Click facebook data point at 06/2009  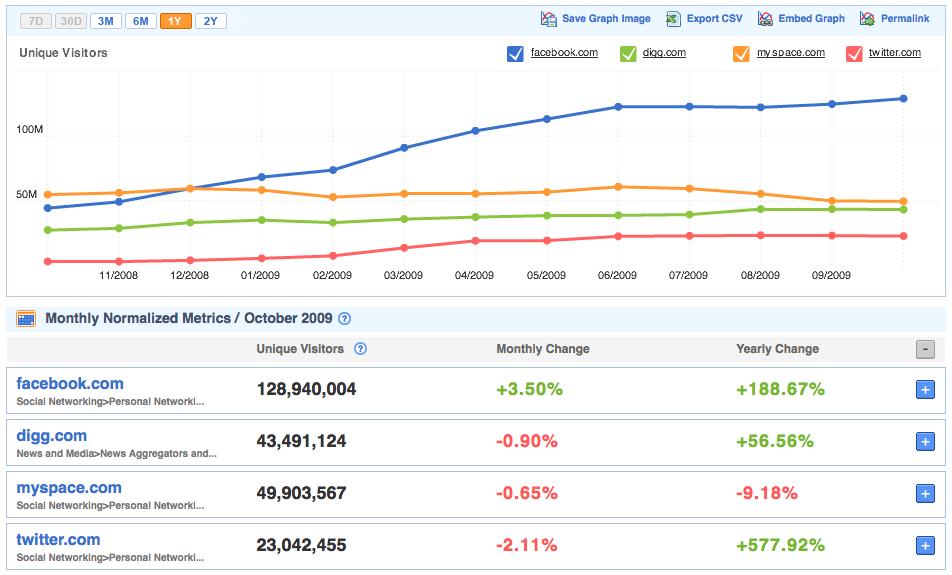[x=618, y=106]
